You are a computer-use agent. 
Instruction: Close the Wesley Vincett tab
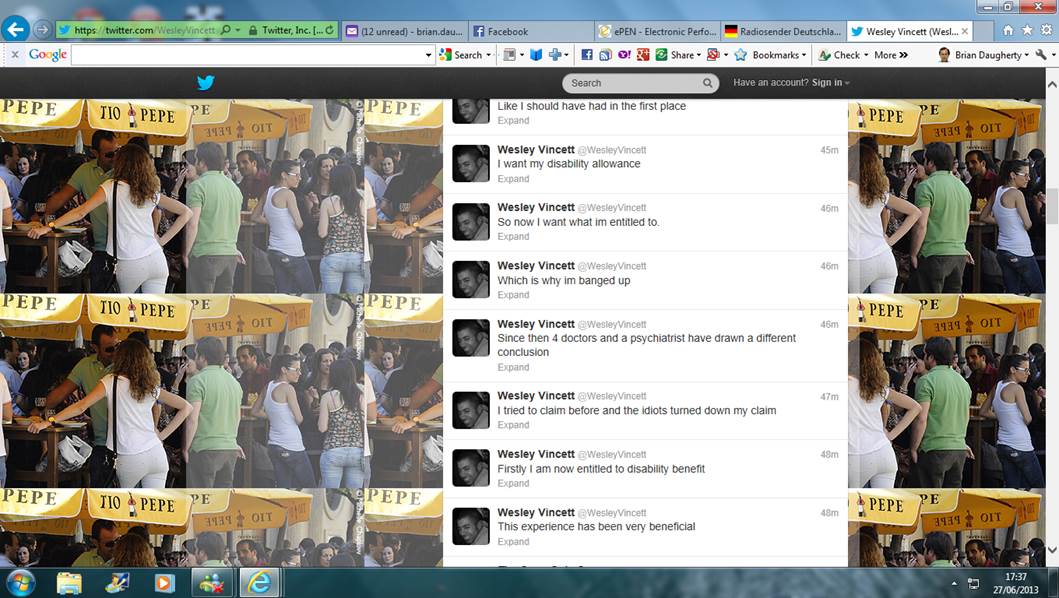(x=965, y=31)
